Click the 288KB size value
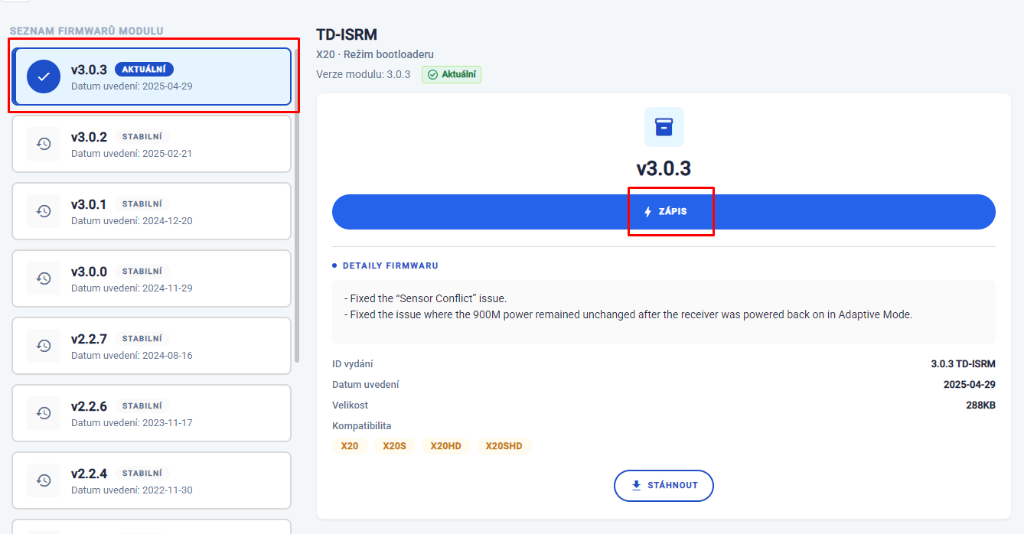Image resolution: width=1024 pixels, height=534 pixels. click(981, 405)
